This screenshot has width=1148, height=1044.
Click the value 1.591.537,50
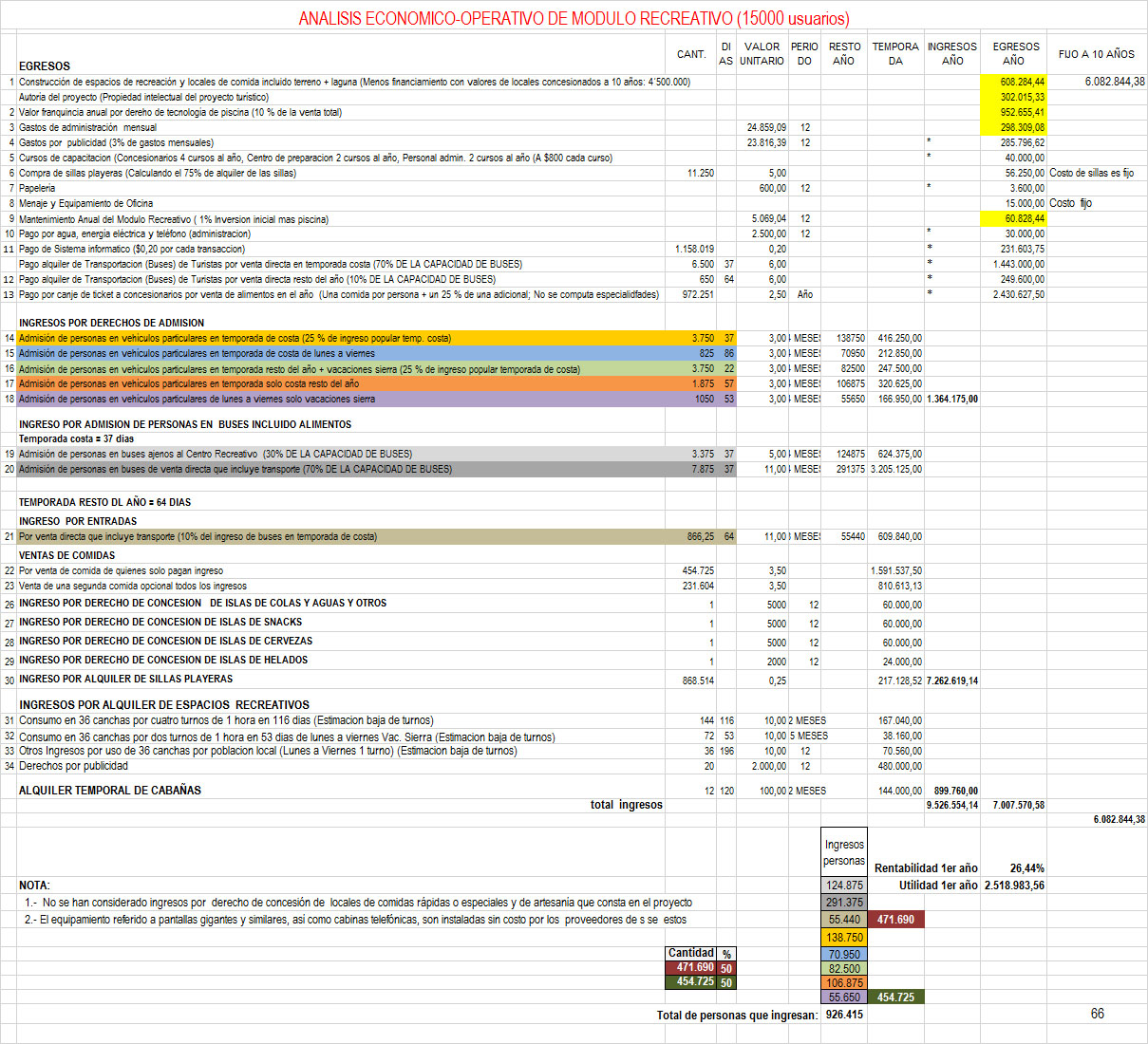pos(896,570)
